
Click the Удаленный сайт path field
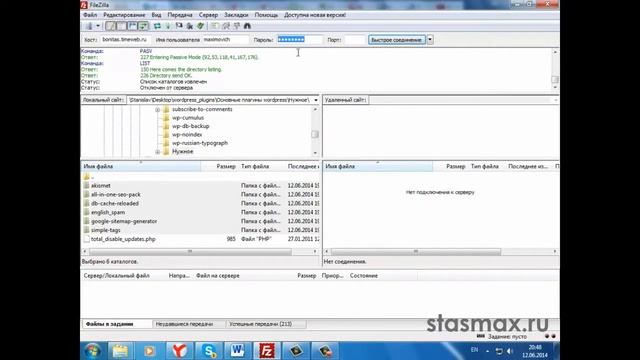tap(463, 100)
